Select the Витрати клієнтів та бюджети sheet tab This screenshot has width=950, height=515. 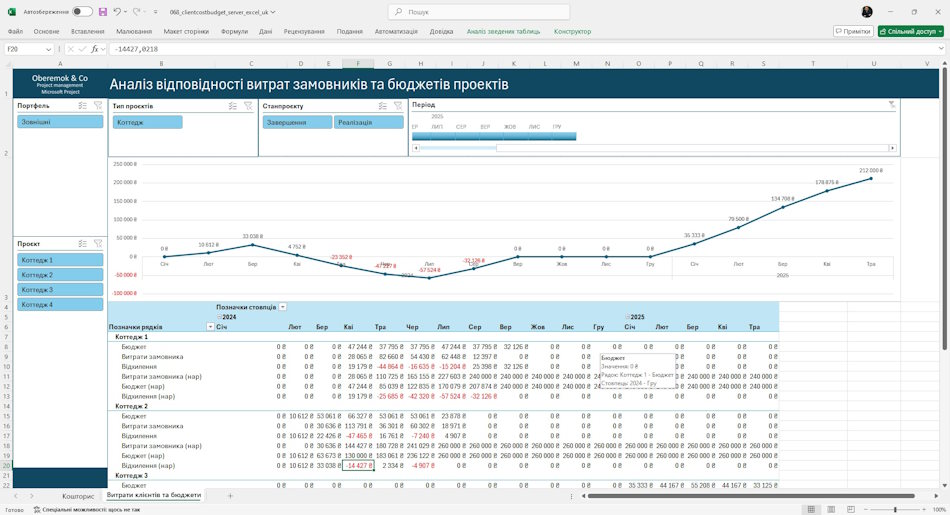[154, 496]
